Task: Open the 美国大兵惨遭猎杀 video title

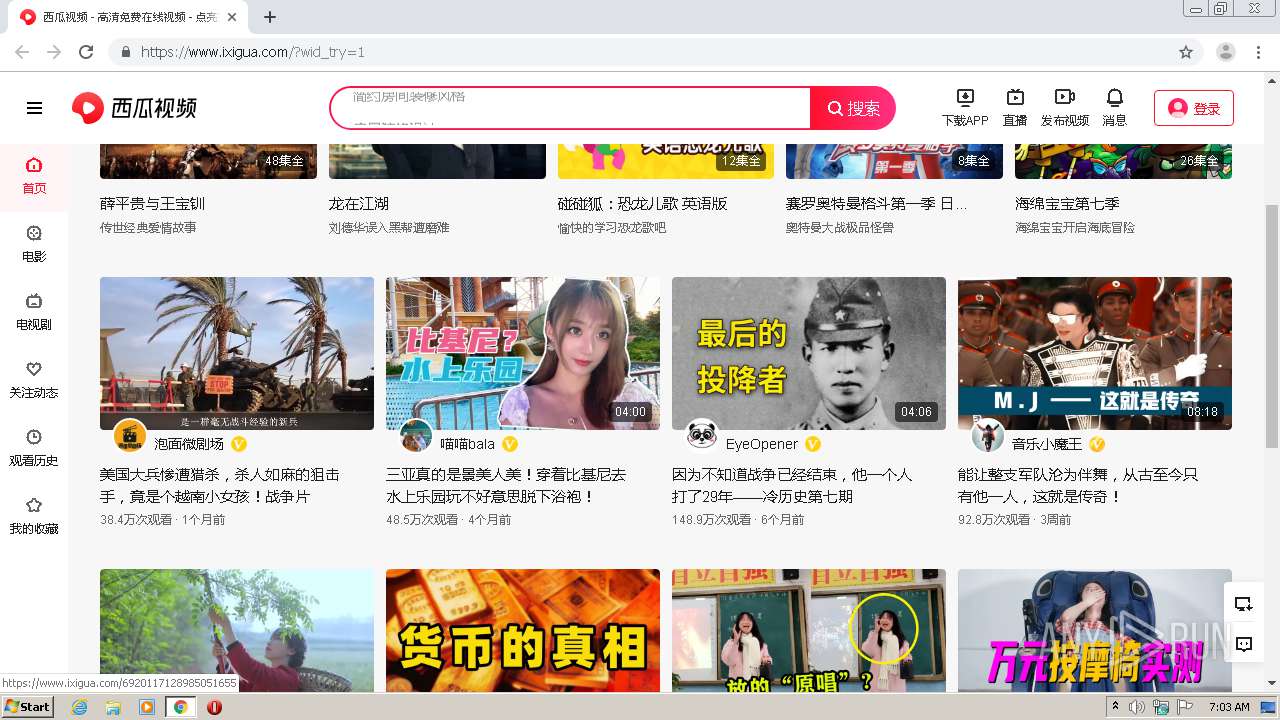Action: (220, 485)
